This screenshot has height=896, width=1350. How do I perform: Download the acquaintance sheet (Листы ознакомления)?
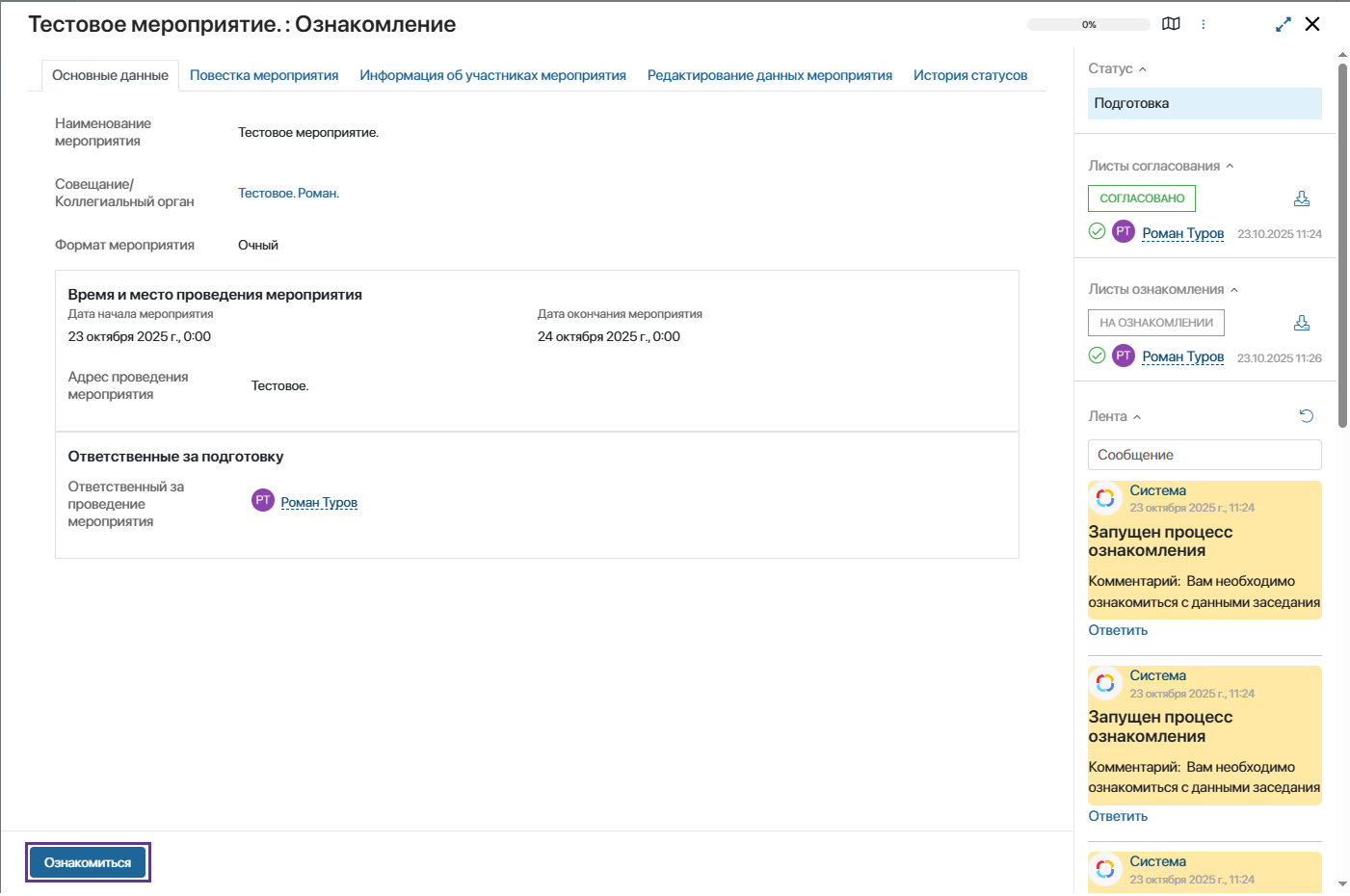coord(1301,323)
